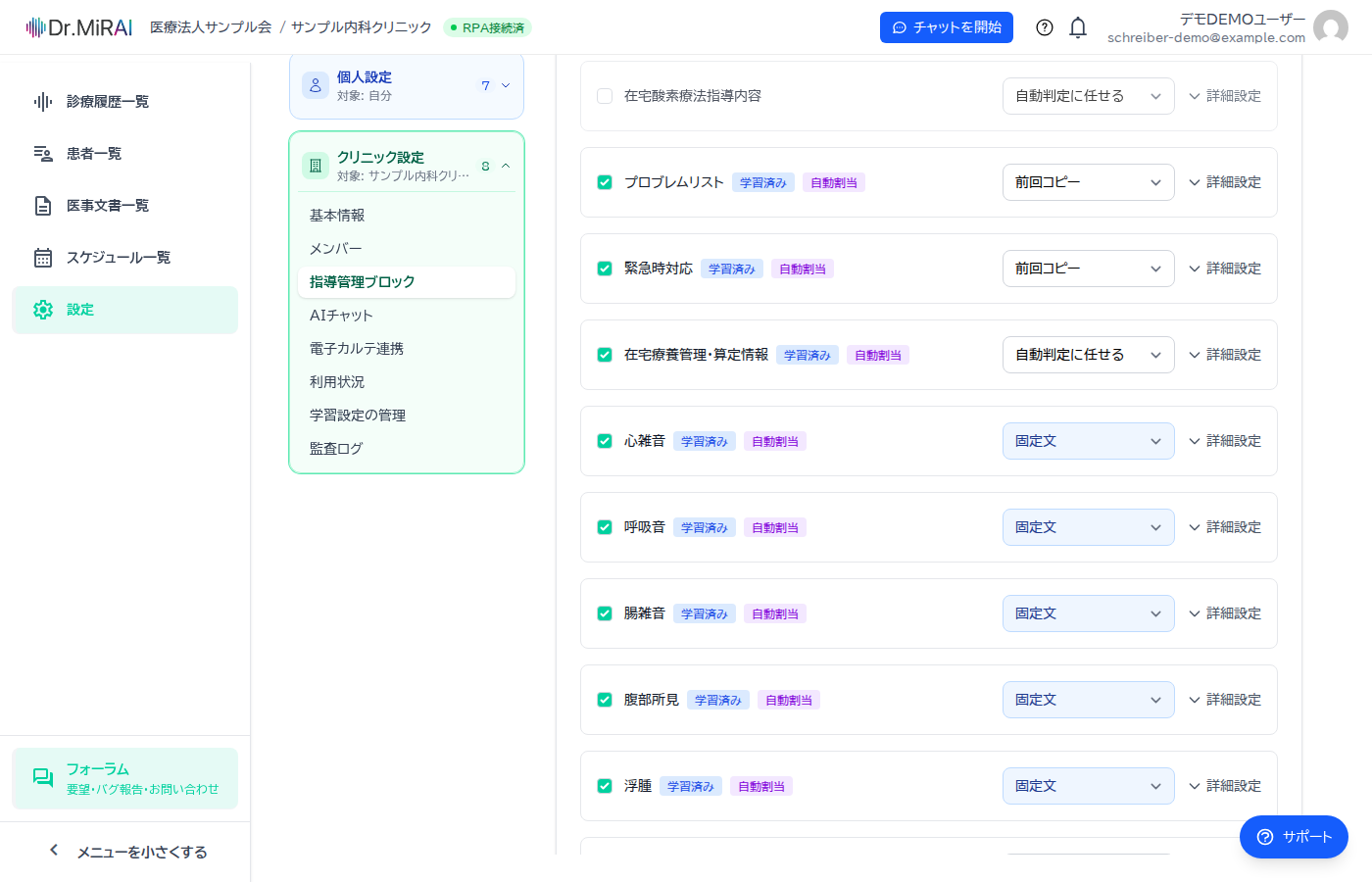The image size is (1372, 882).
Task: Open the 腸雑音 固定文 dropdown
Action: (1088, 613)
